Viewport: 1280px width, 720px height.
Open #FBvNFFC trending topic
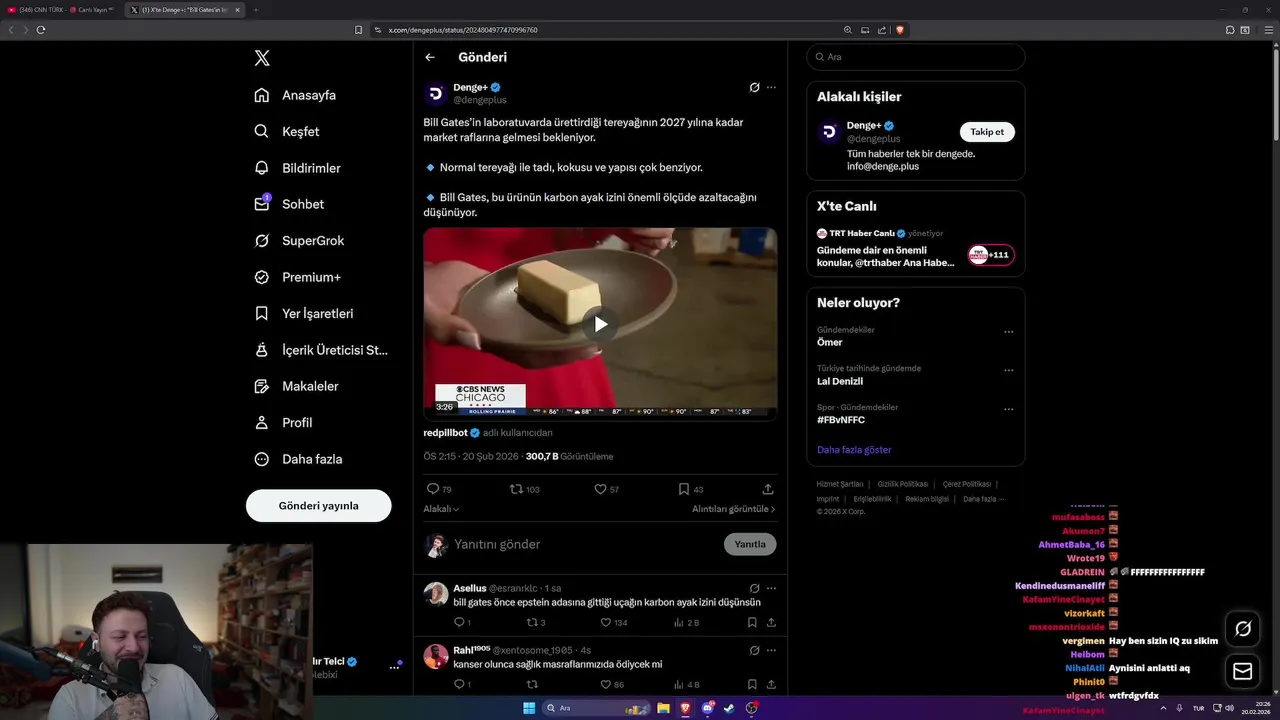pos(841,420)
